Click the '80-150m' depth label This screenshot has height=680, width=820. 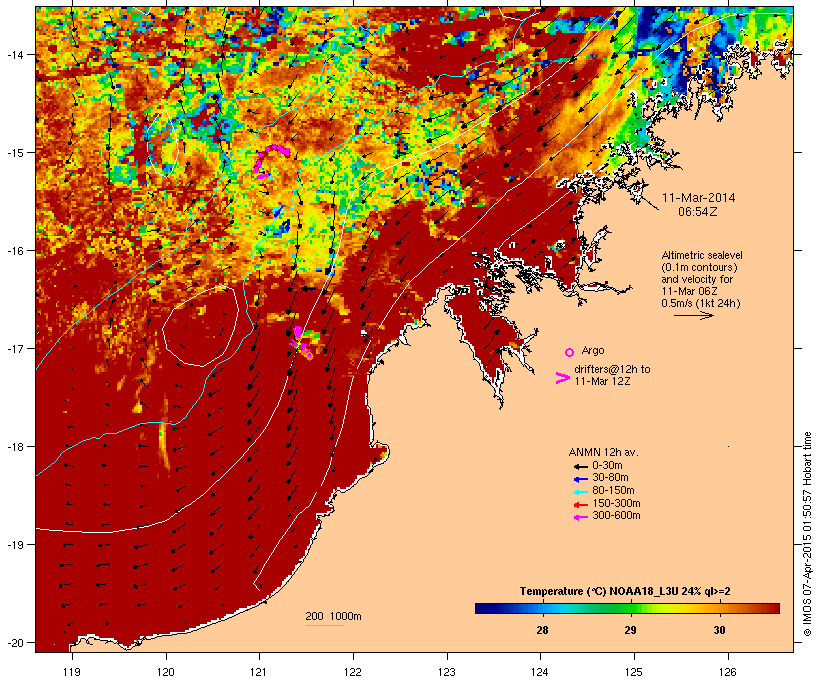(x=613, y=491)
